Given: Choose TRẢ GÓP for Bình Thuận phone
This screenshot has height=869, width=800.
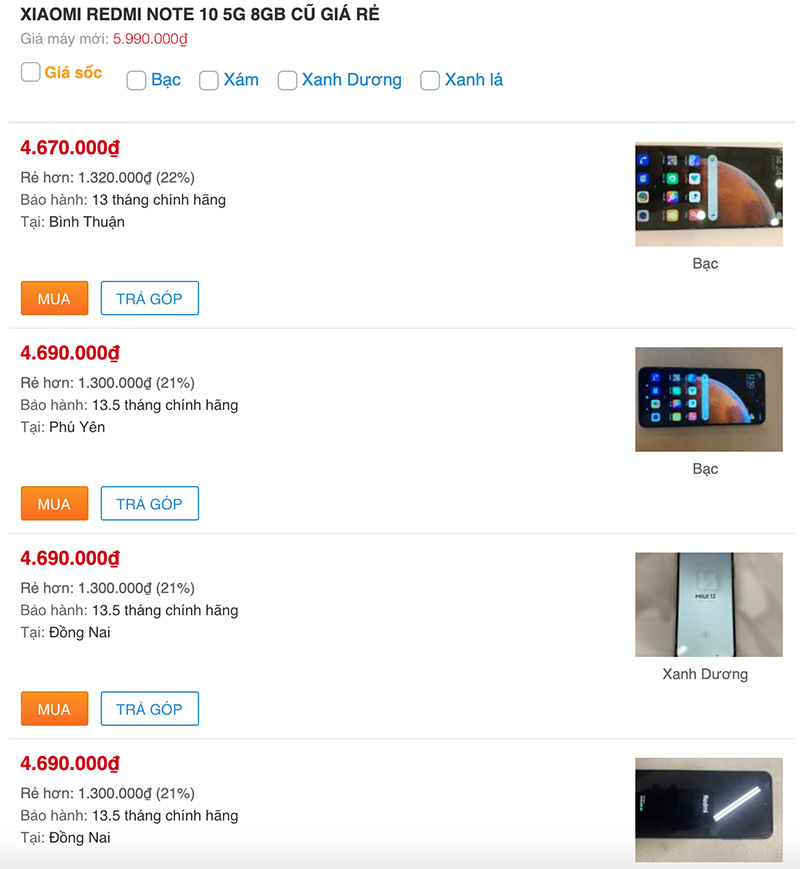Looking at the screenshot, I should pyautogui.click(x=150, y=298).
